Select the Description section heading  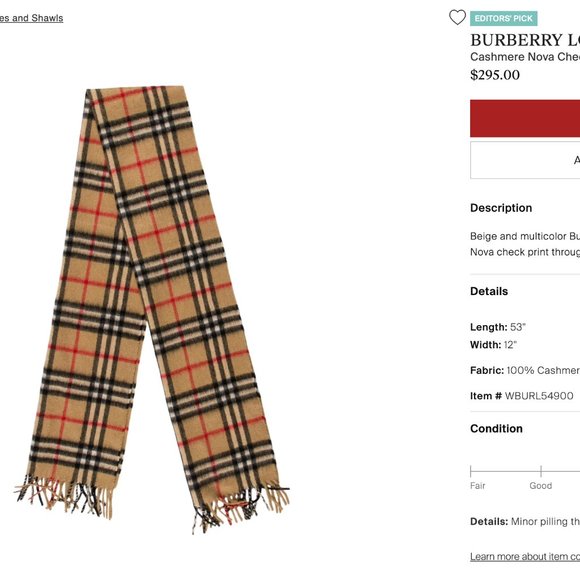501,208
